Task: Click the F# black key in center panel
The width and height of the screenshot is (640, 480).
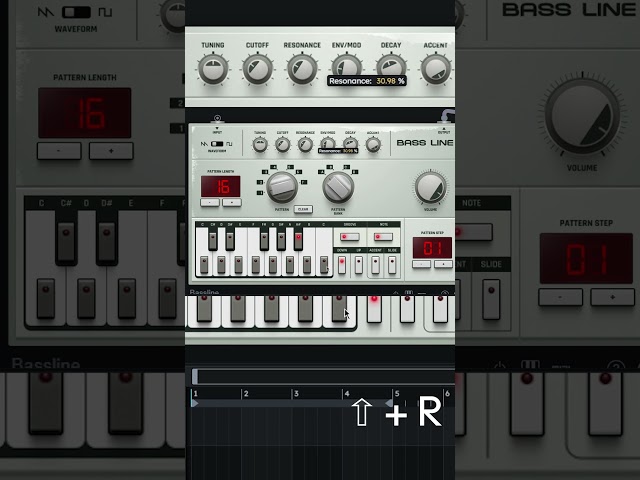Action: (264, 241)
